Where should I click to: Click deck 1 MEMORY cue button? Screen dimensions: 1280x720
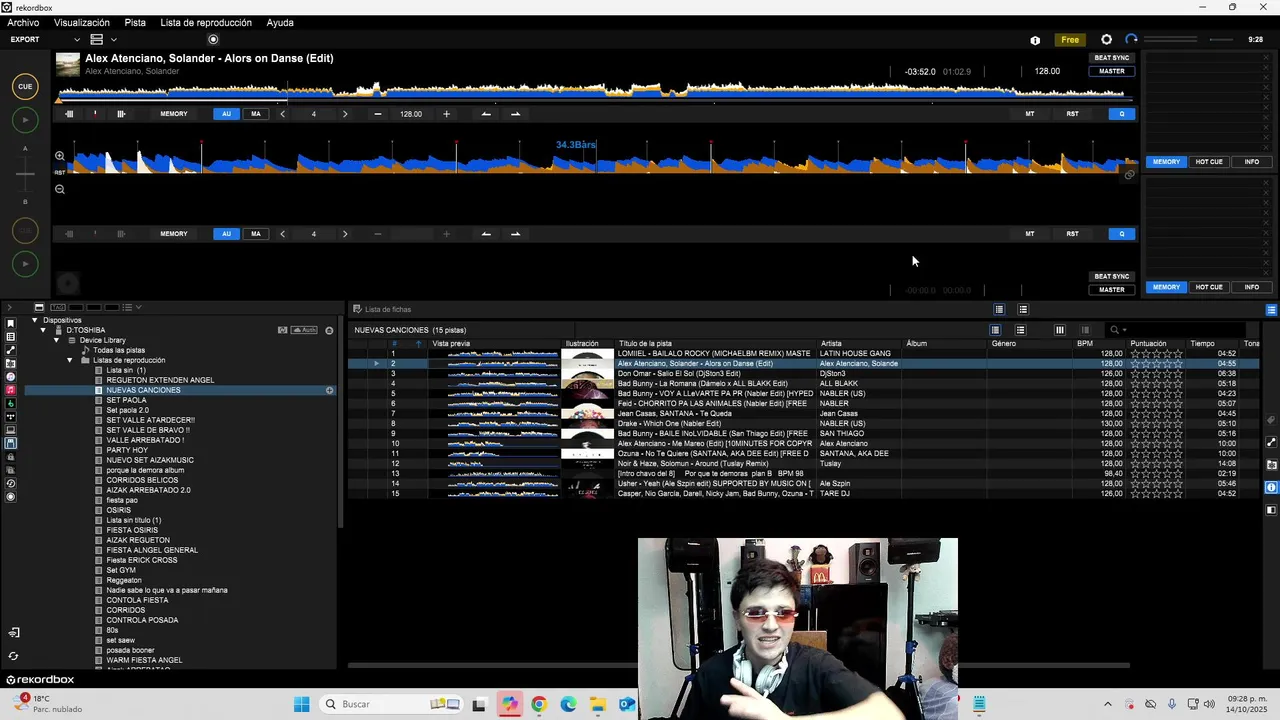[174, 114]
